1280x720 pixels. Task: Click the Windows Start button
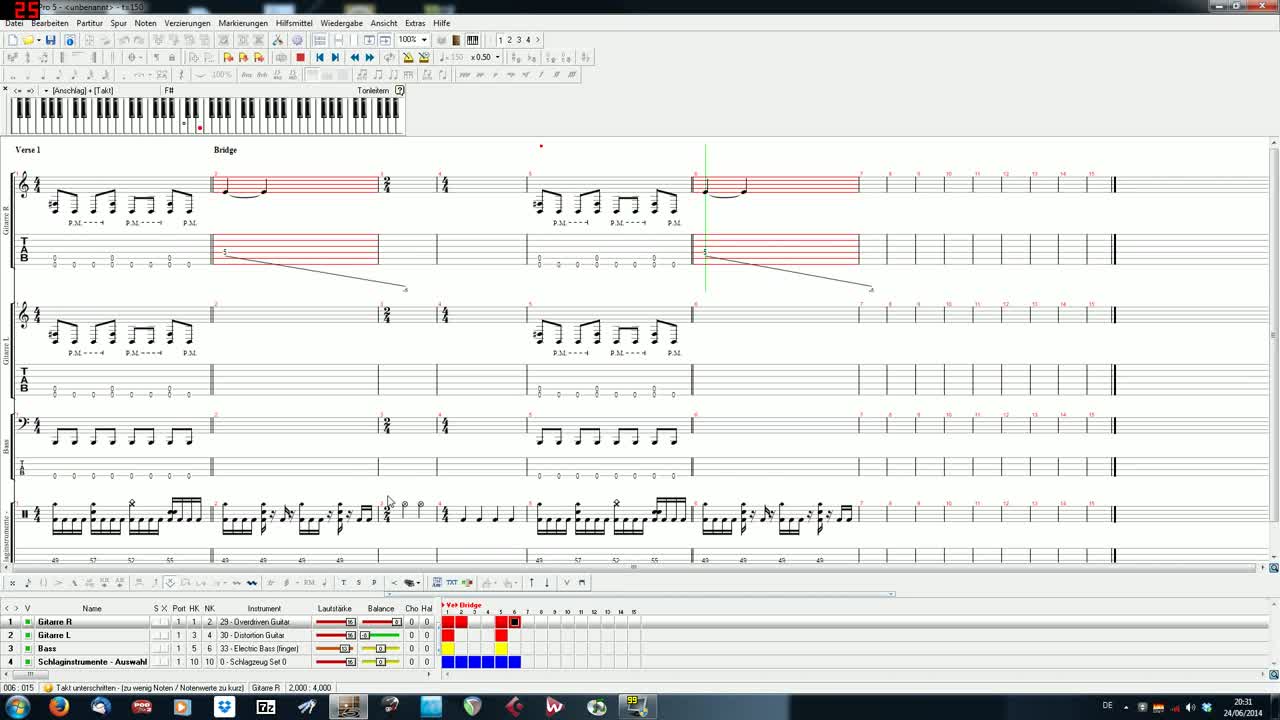[x=17, y=707]
